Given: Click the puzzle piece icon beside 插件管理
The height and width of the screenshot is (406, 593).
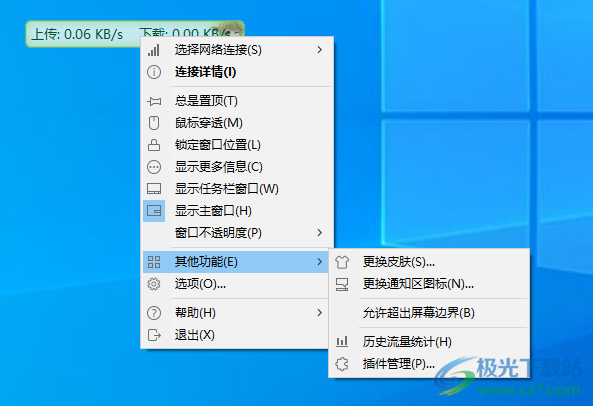Looking at the screenshot, I should tap(342, 364).
